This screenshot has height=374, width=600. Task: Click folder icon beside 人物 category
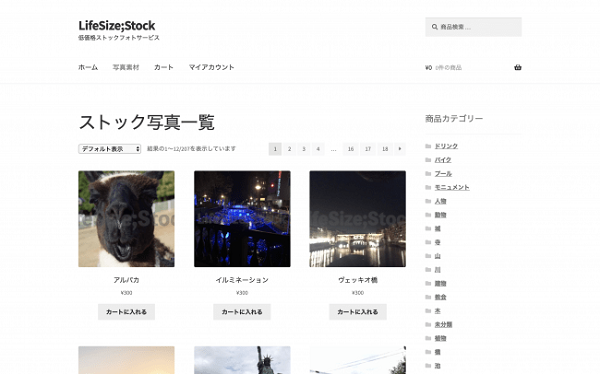point(428,201)
